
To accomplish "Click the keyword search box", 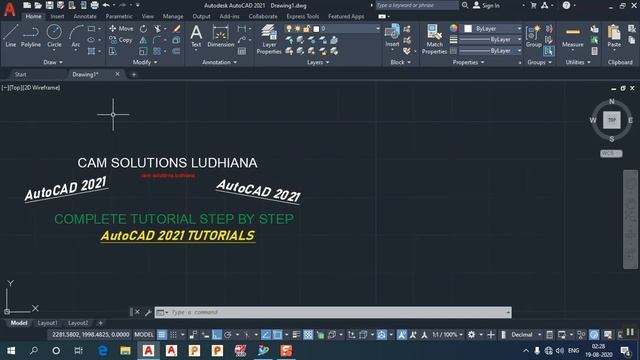I will (417, 5).
